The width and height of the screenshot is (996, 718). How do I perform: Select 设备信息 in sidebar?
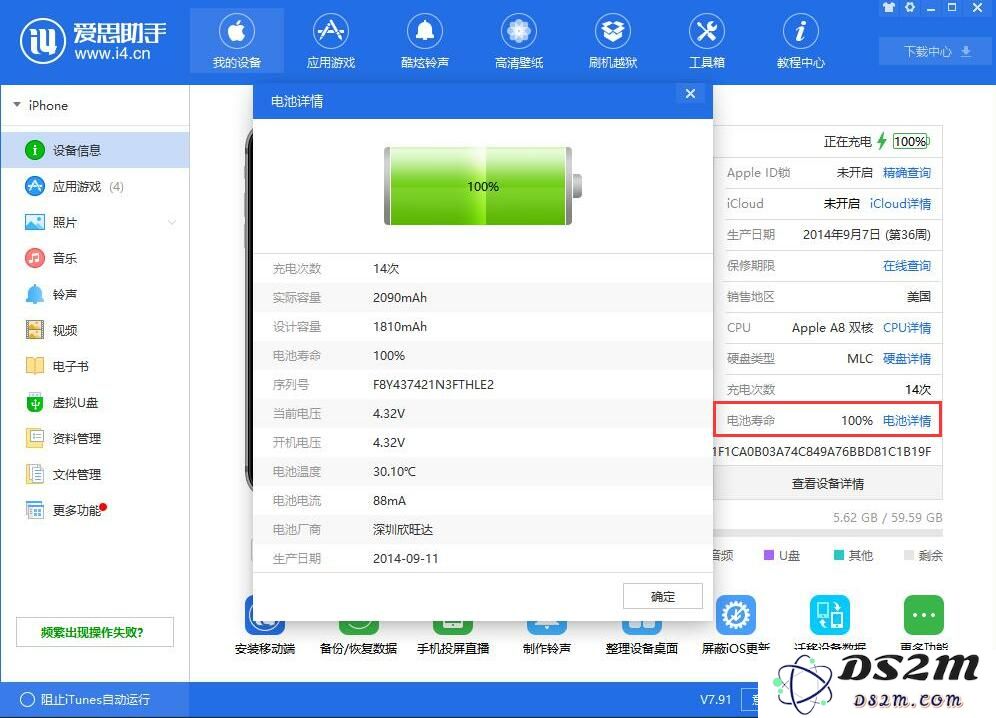click(95, 150)
